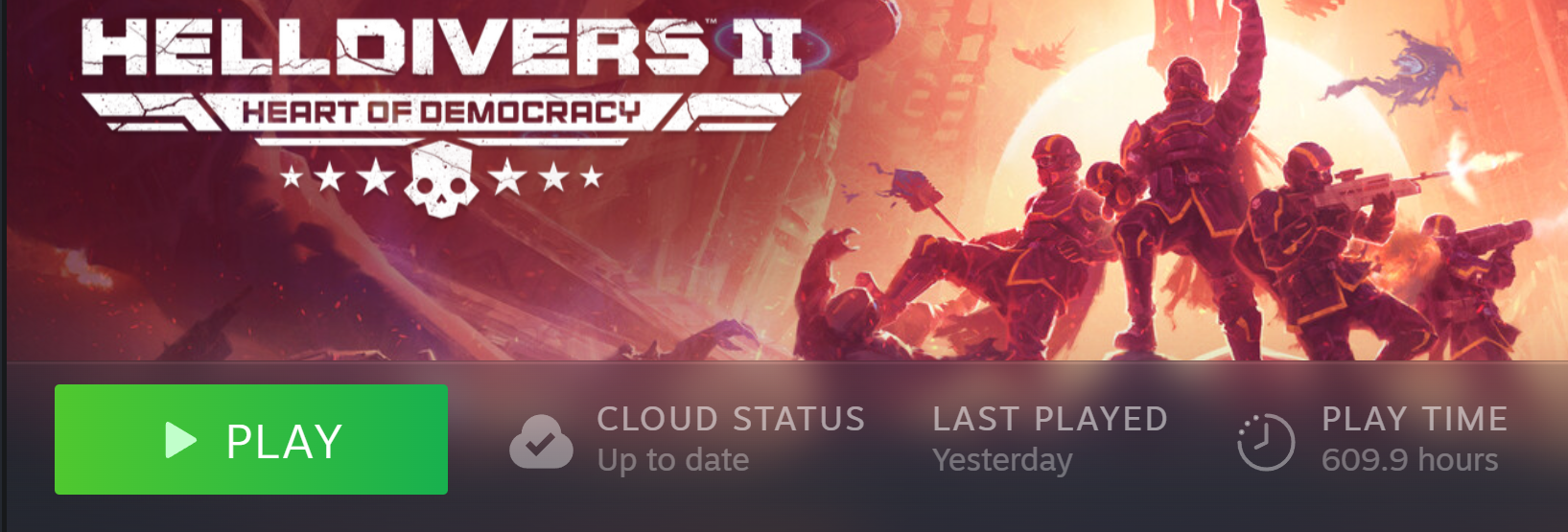The width and height of the screenshot is (1568, 532).
Task: Click the cloud checkmark sync icon
Action: tap(541, 442)
